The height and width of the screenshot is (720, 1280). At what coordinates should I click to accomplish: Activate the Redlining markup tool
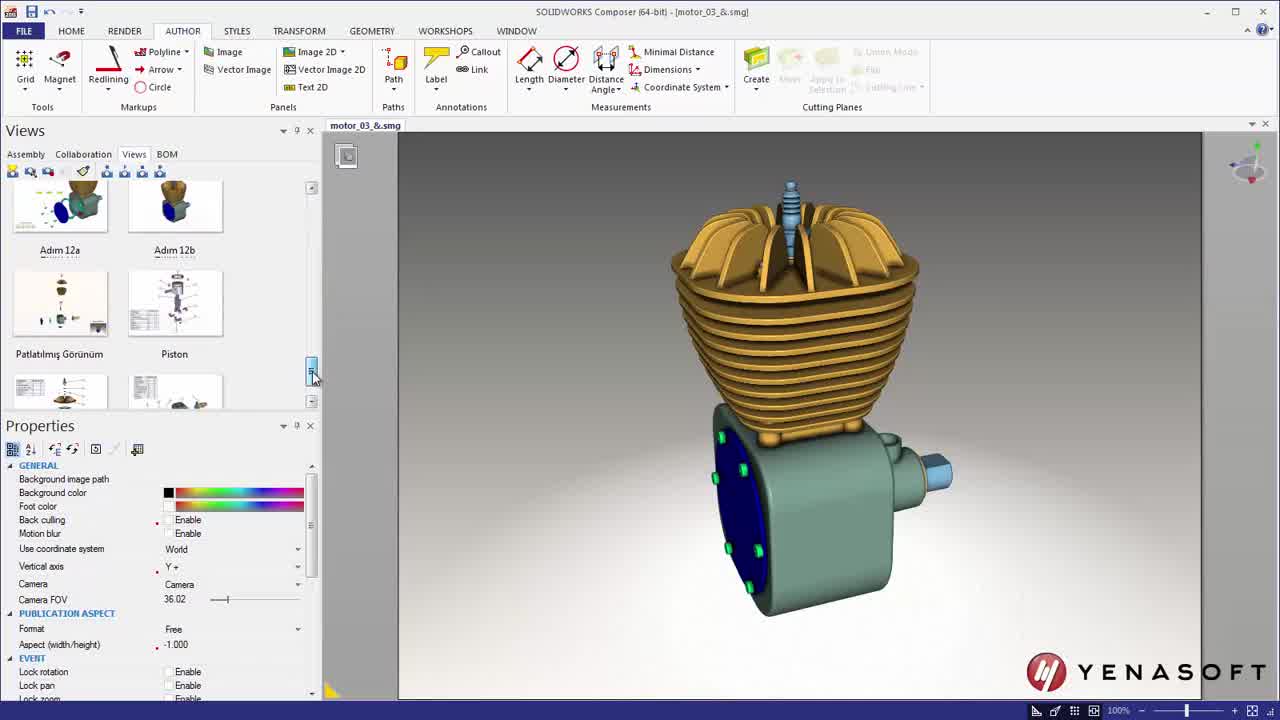point(108,62)
